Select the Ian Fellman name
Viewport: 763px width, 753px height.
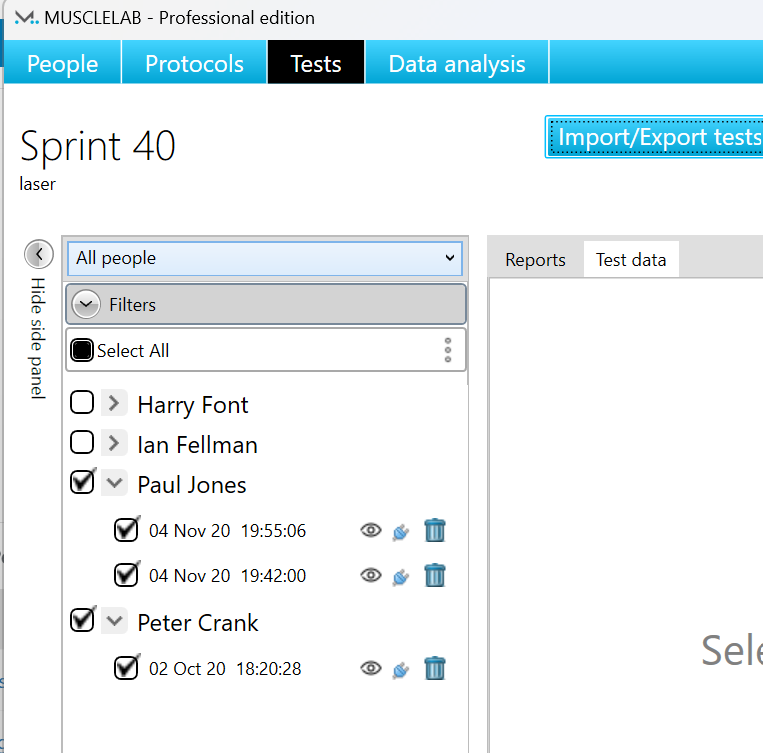click(198, 444)
